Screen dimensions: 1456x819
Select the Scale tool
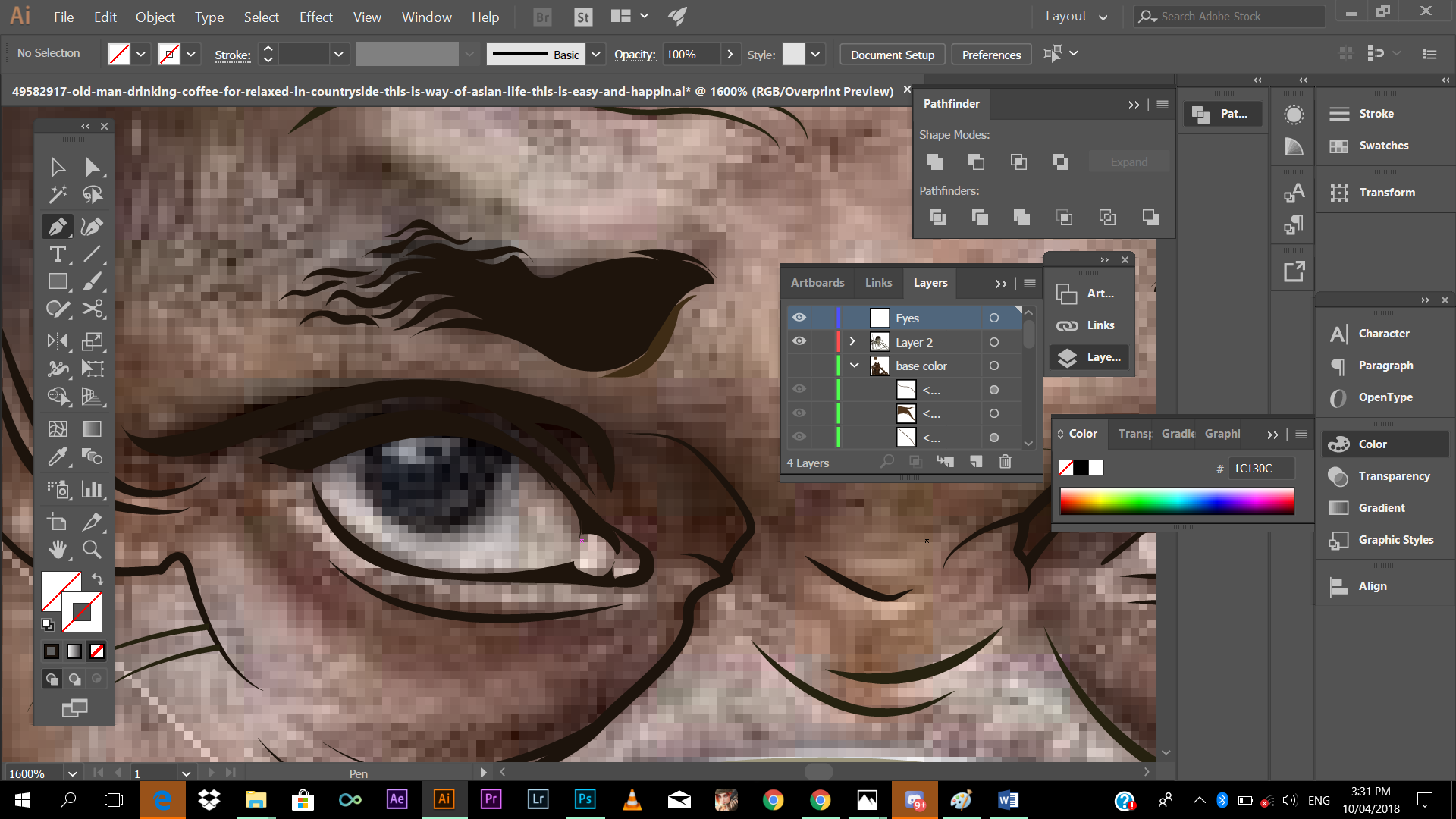click(x=93, y=341)
